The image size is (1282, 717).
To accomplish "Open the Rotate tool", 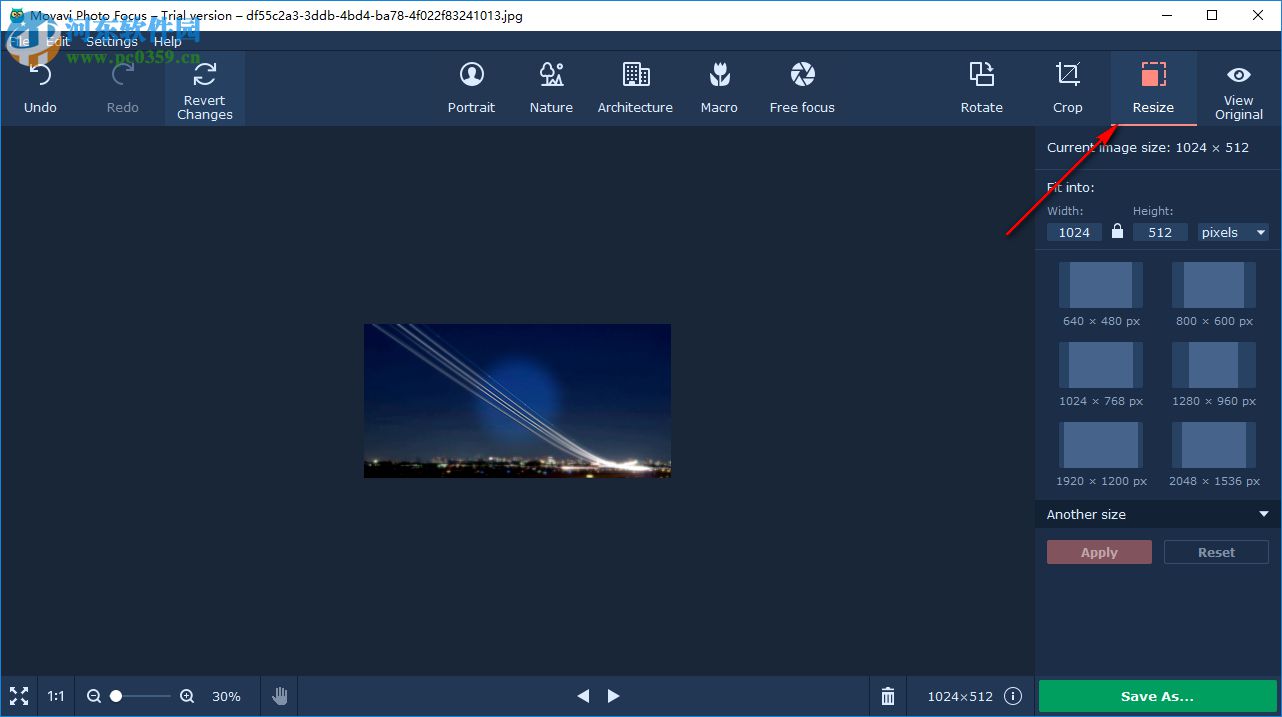I will tap(981, 88).
